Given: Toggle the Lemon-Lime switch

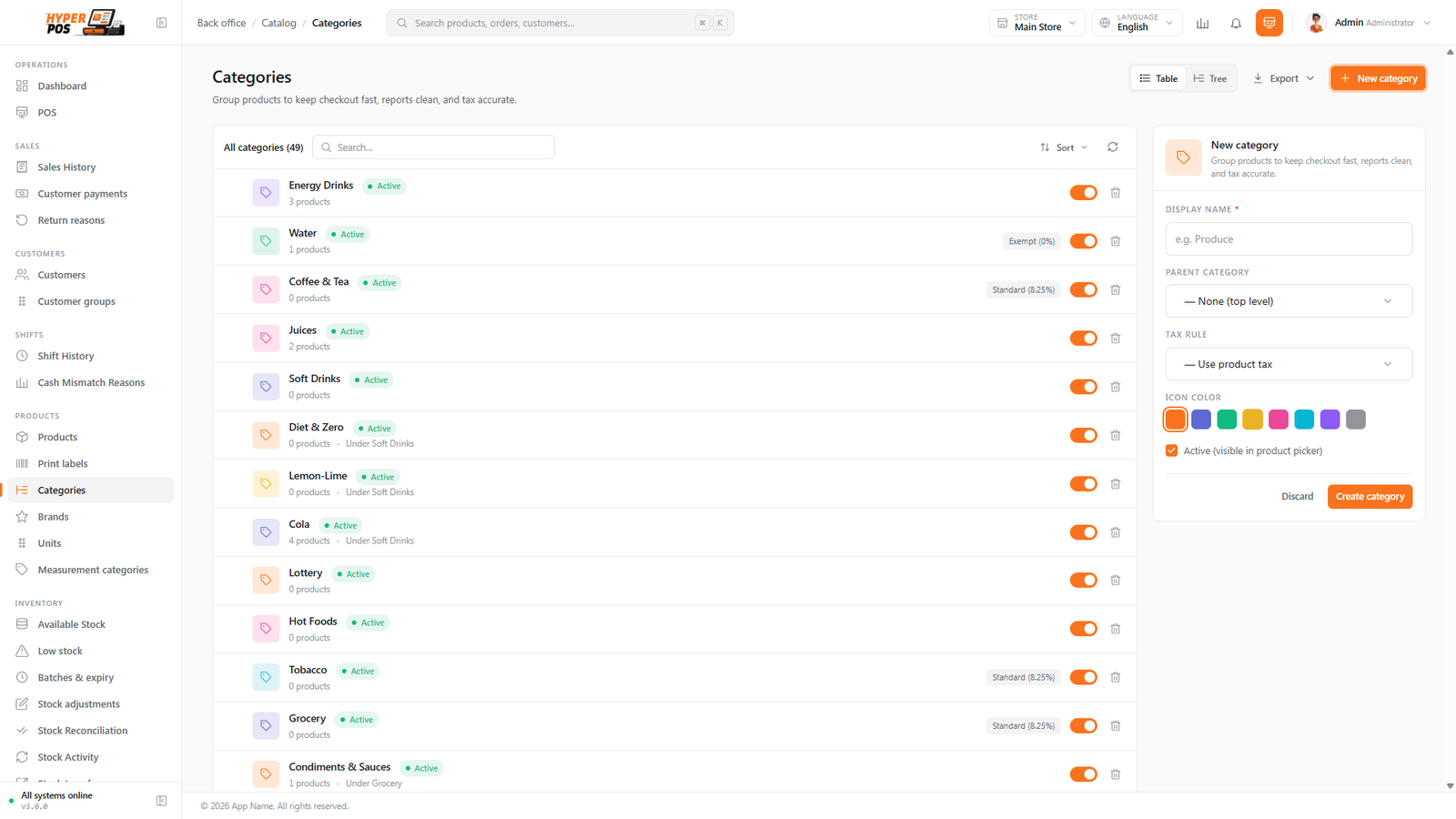Looking at the screenshot, I should [x=1083, y=483].
